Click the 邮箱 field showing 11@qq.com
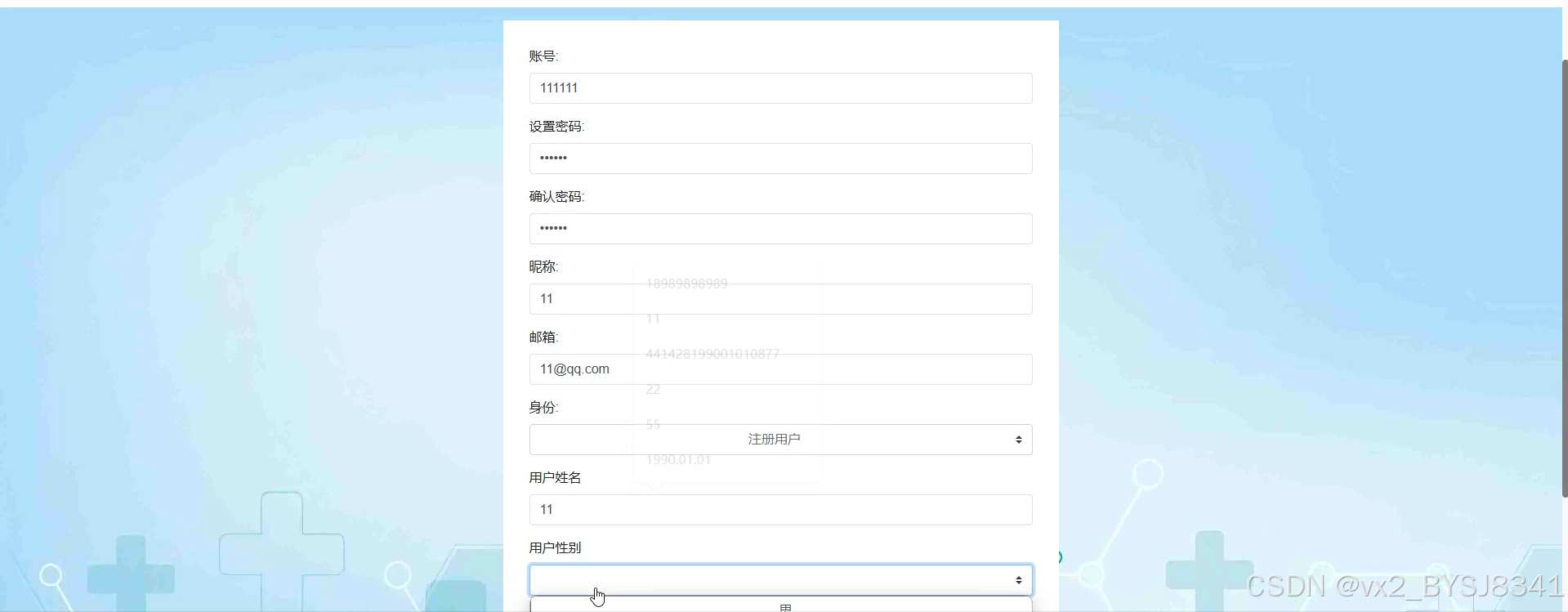The width and height of the screenshot is (1568, 612). tap(780, 369)
